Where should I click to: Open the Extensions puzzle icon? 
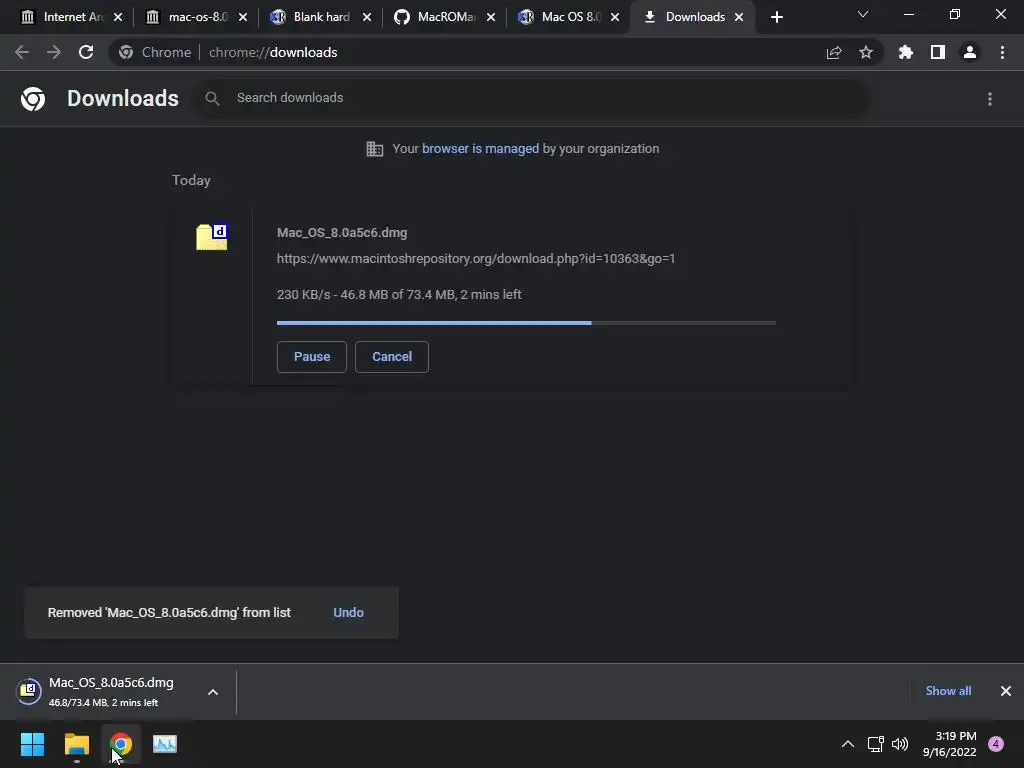pyautogui.click(x=906, y=52)
